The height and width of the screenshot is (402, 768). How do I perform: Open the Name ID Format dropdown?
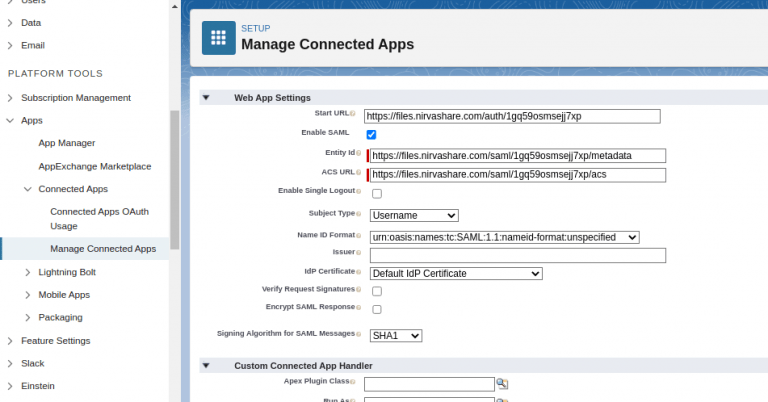point(504,237)
